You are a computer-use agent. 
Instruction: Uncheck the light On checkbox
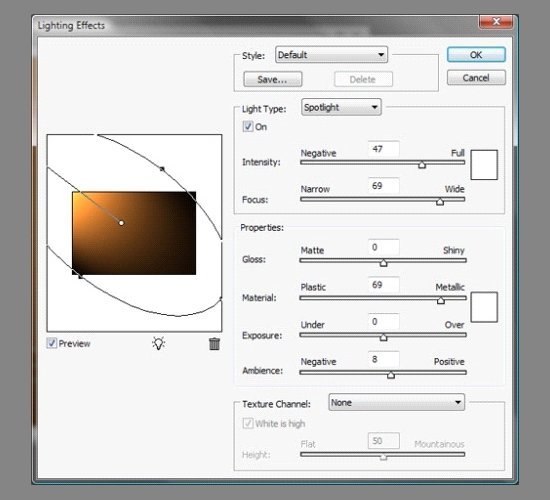(248, 126)
